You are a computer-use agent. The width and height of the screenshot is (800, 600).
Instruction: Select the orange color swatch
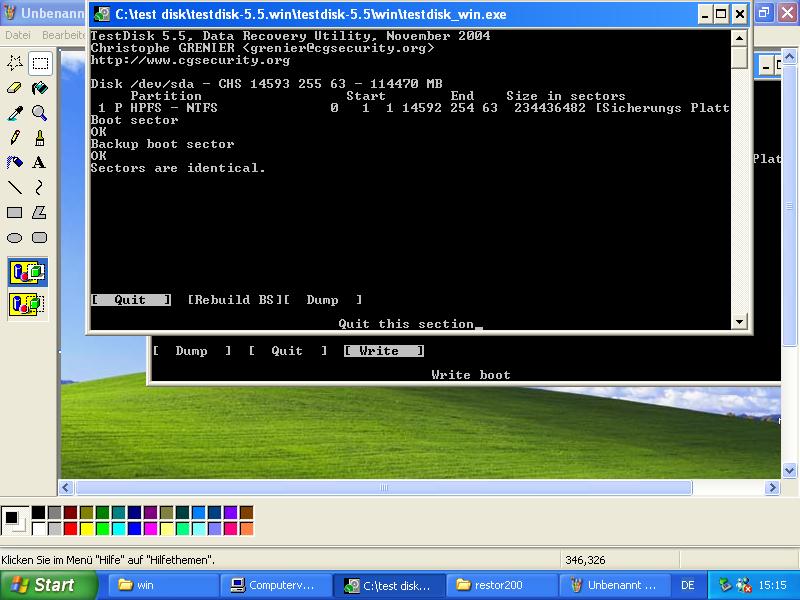[246, 528]
